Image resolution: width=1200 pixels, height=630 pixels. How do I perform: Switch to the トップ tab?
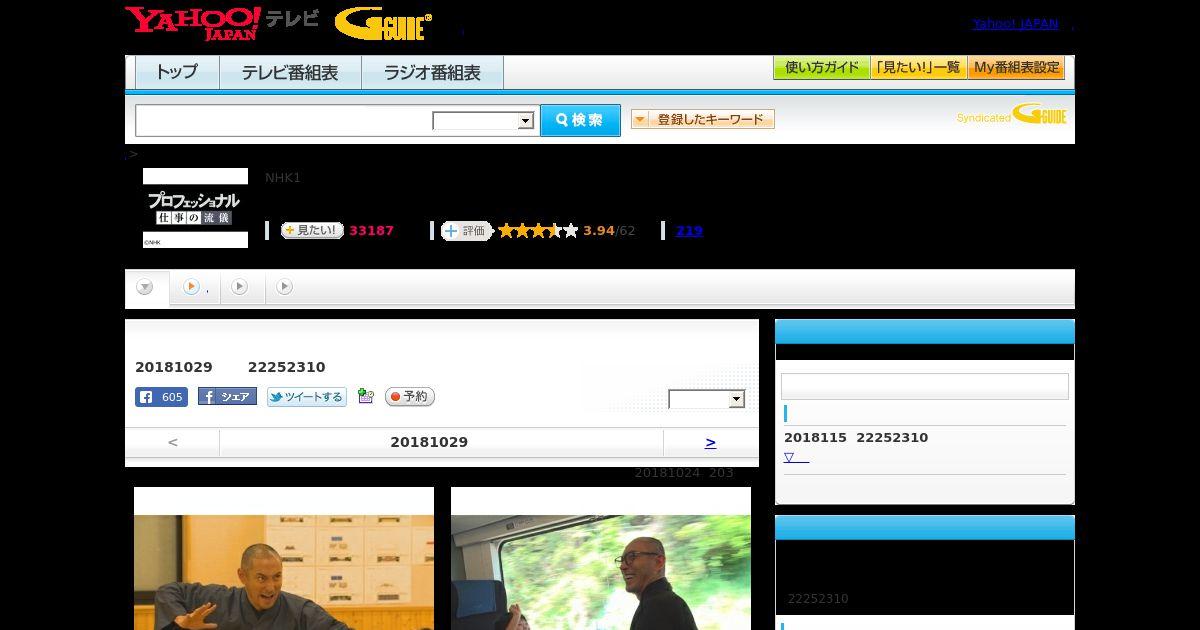(177, 73)
